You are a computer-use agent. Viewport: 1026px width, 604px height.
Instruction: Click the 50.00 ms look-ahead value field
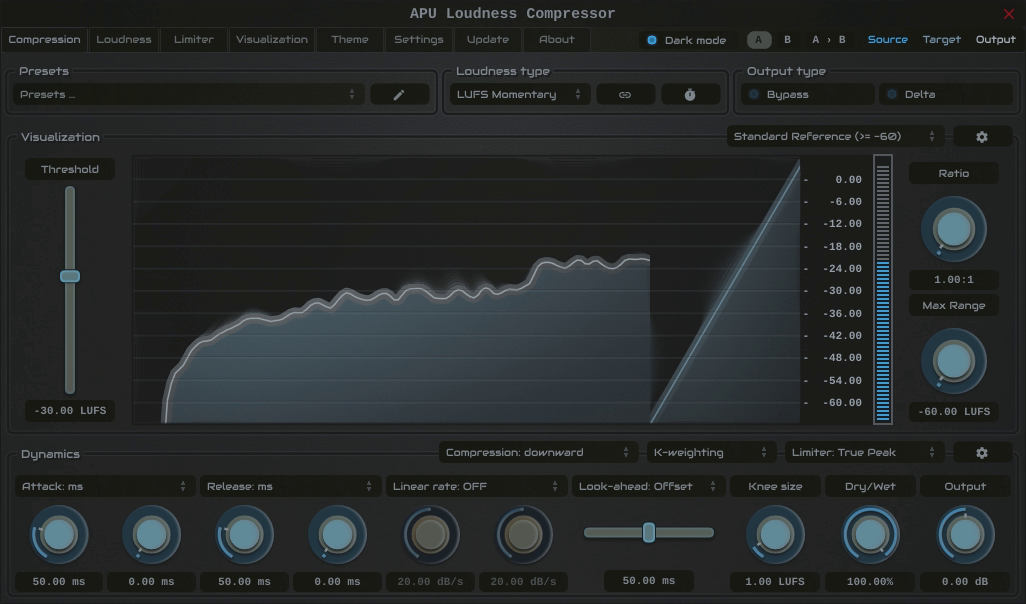click(648, 580)
